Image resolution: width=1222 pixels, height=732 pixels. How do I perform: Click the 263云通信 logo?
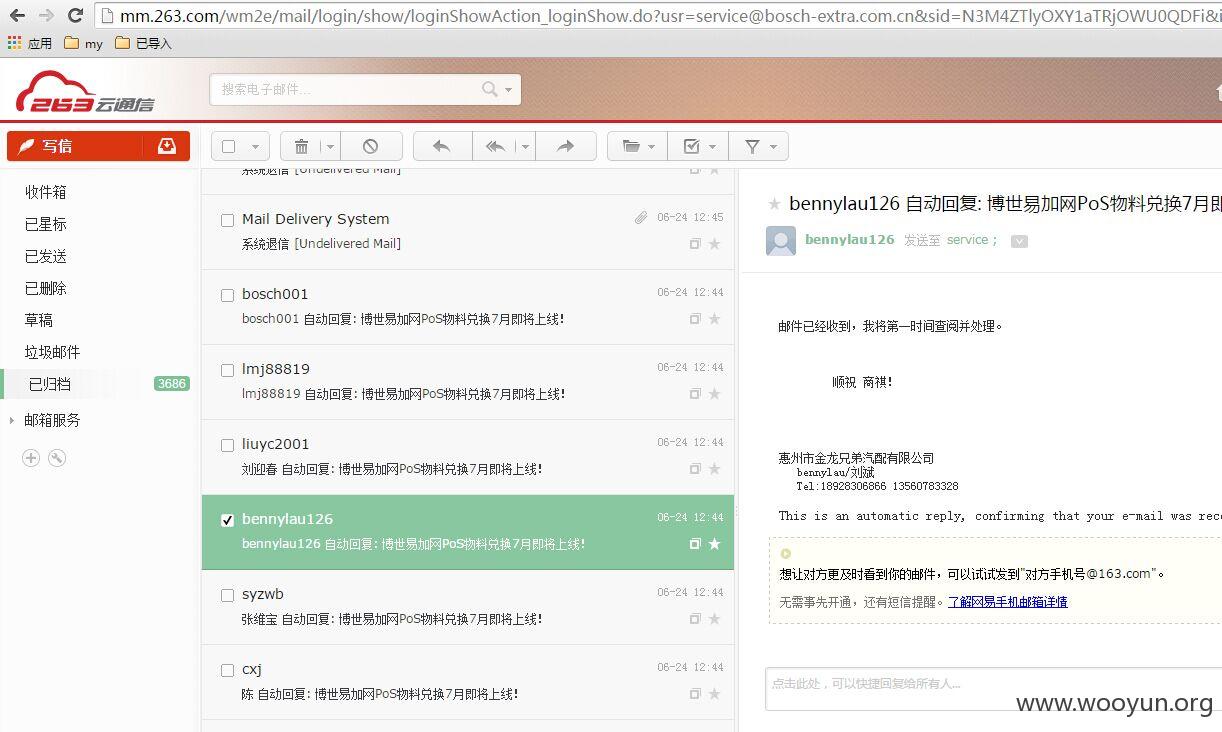(85, 92)
